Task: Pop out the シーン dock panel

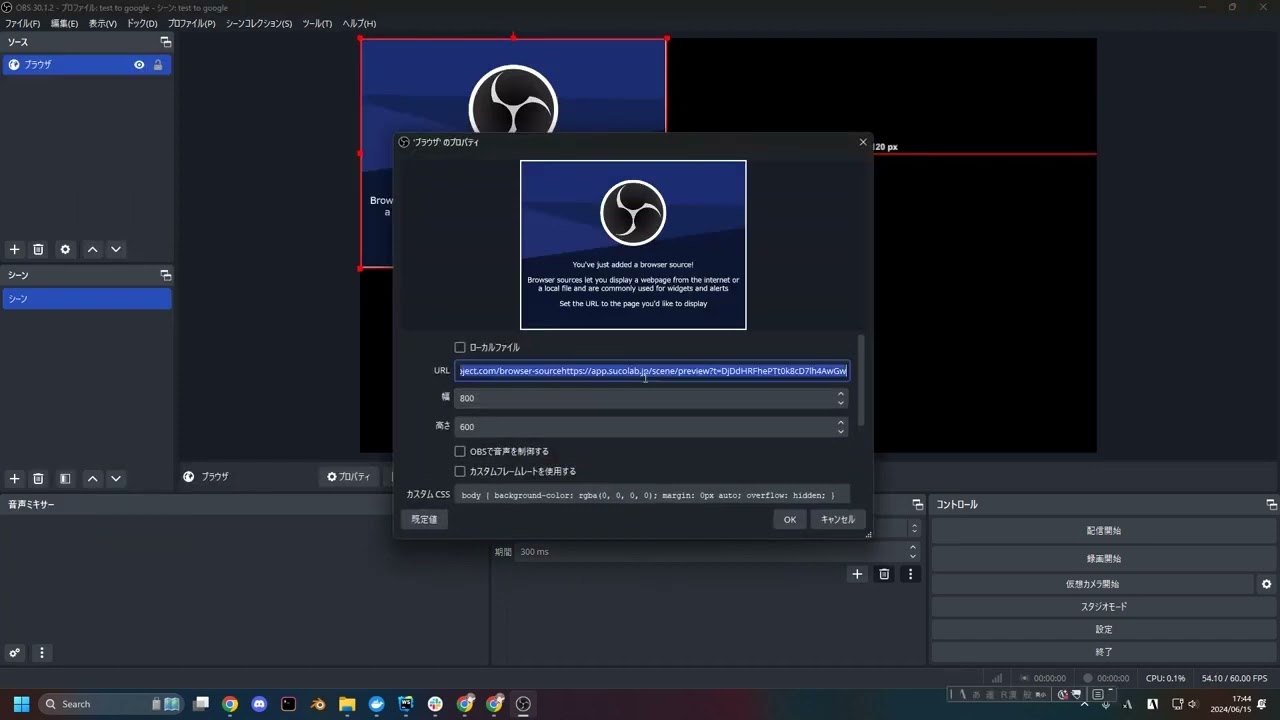Action: (166, 275)
